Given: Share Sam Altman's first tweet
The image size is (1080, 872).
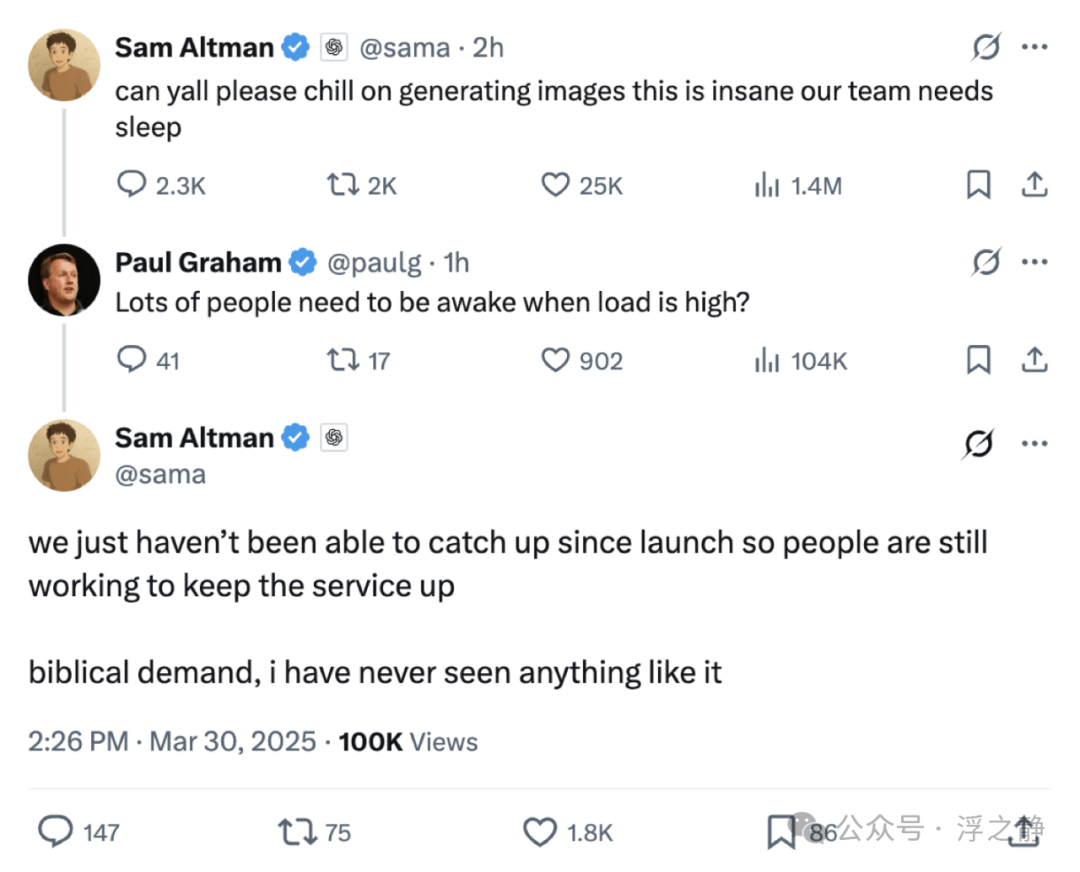Looking at the screenshot, I should coord(1034,185).
